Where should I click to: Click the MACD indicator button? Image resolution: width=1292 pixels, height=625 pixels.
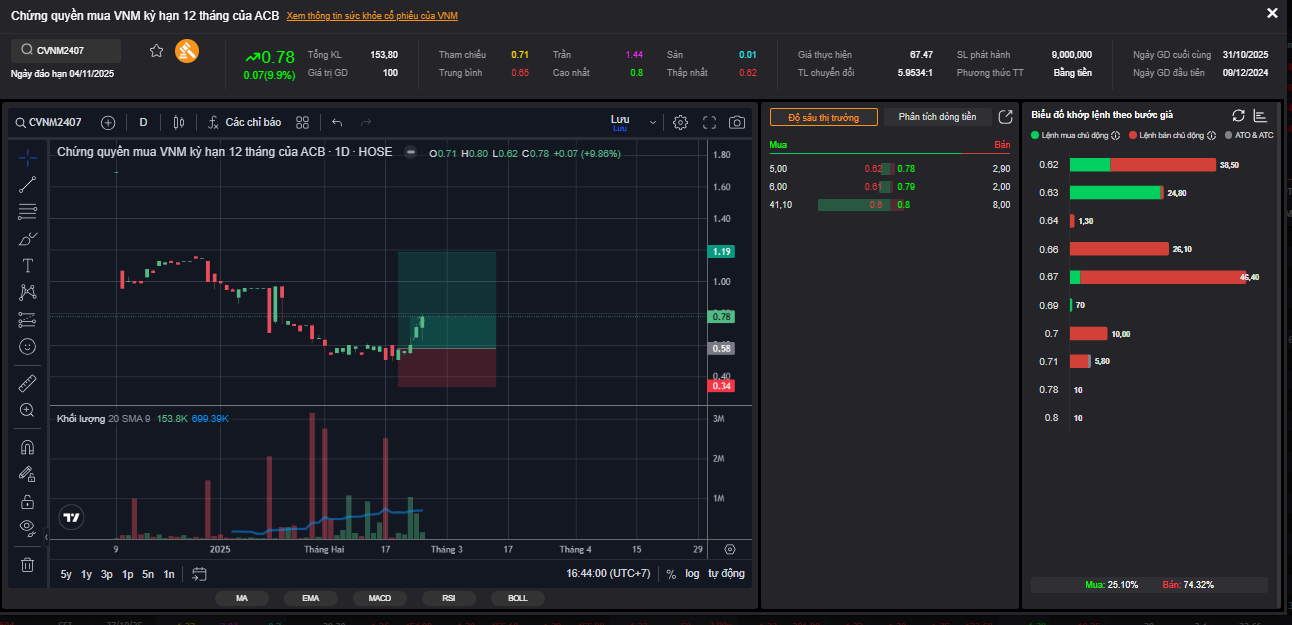tap(379, 598)
